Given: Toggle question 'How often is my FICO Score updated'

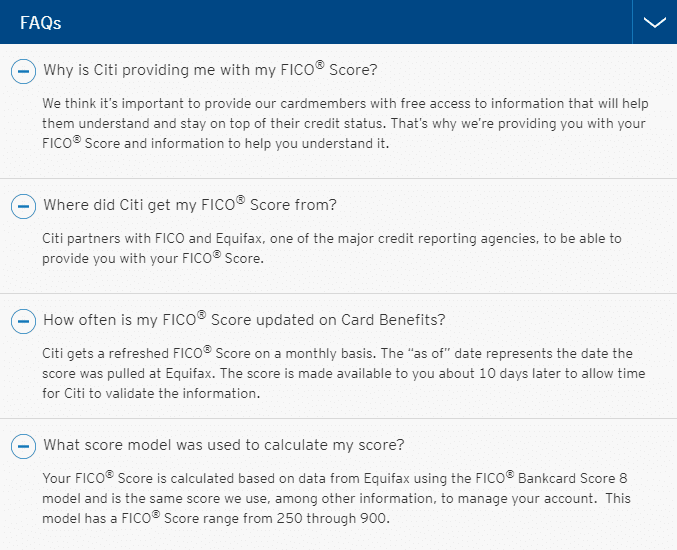Looking at the screenshot, I should [244, 321].
